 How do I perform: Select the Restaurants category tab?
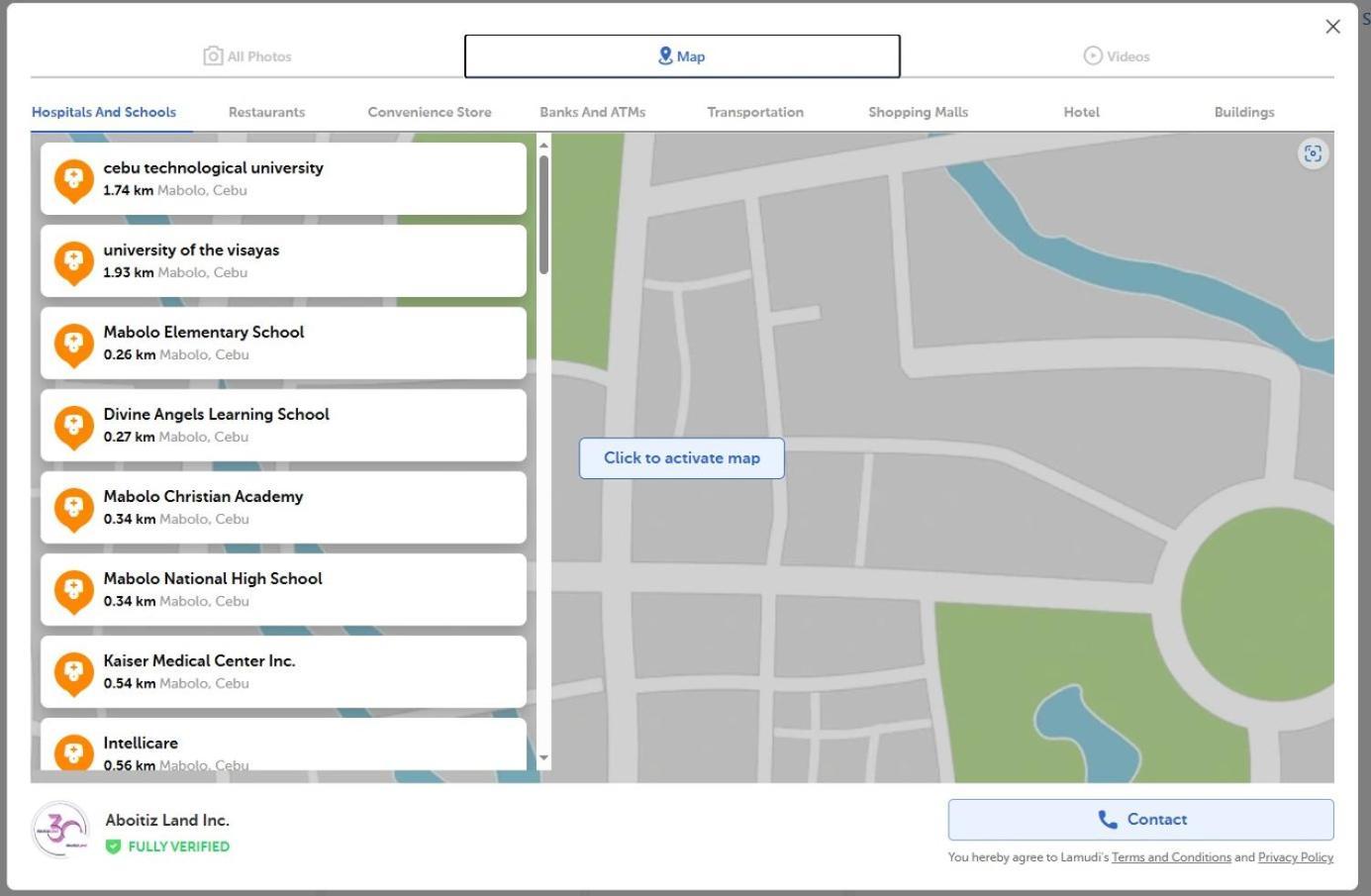coord(266,112)
